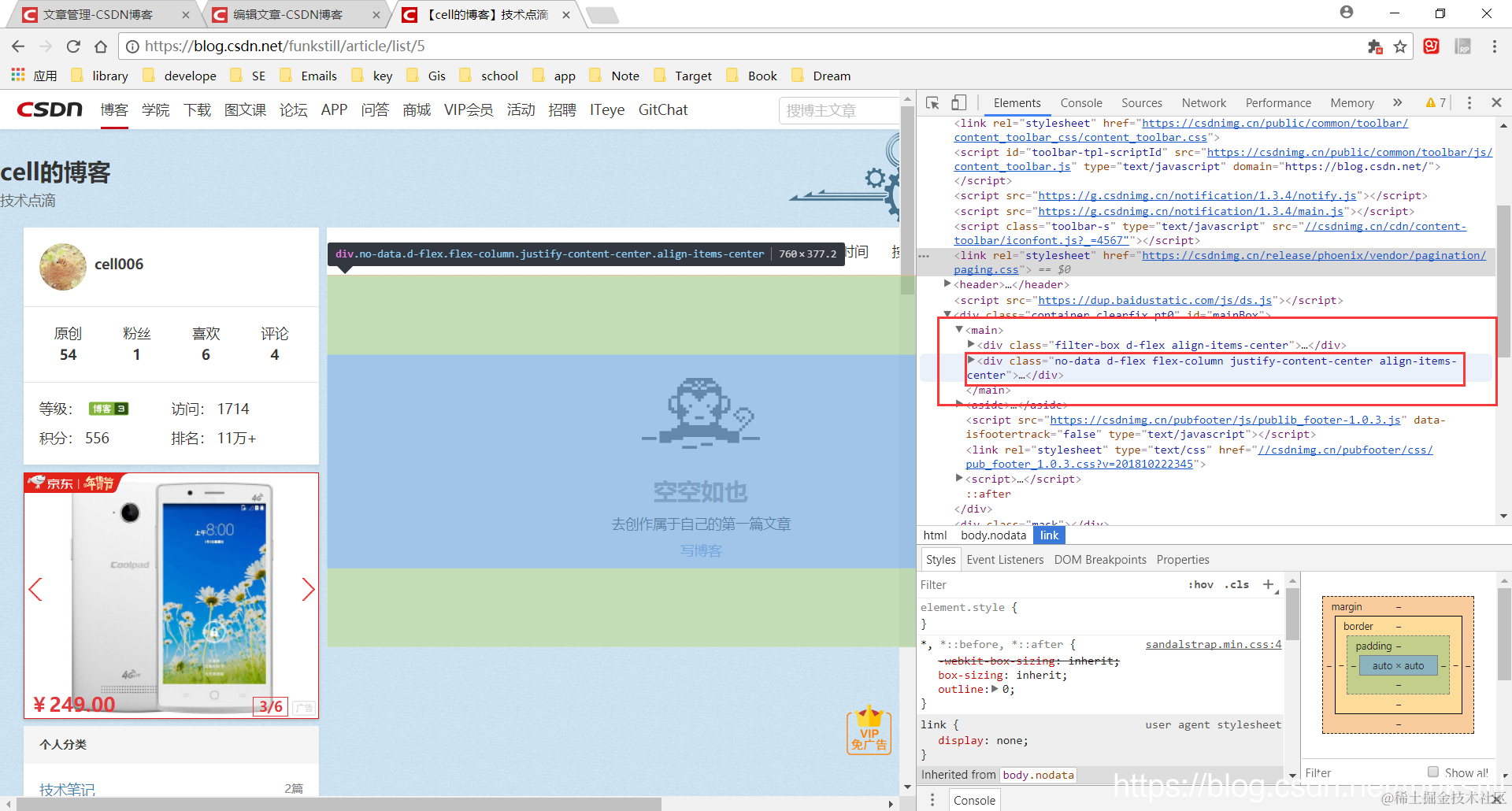Open the DOM Breakpoints pane

click(1100, 560)
